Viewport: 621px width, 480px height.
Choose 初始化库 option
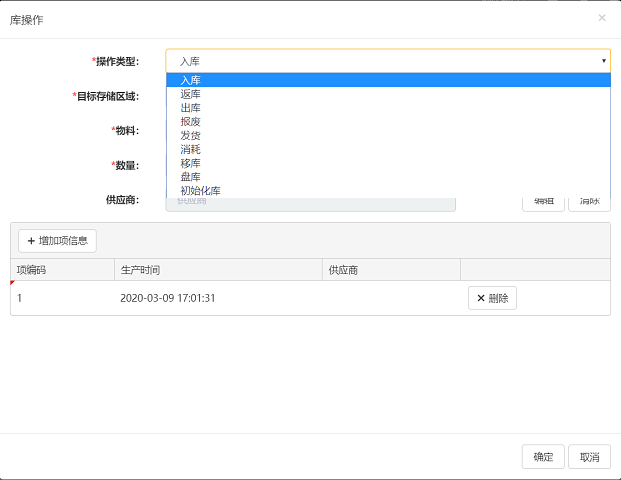tap(200, 191)
